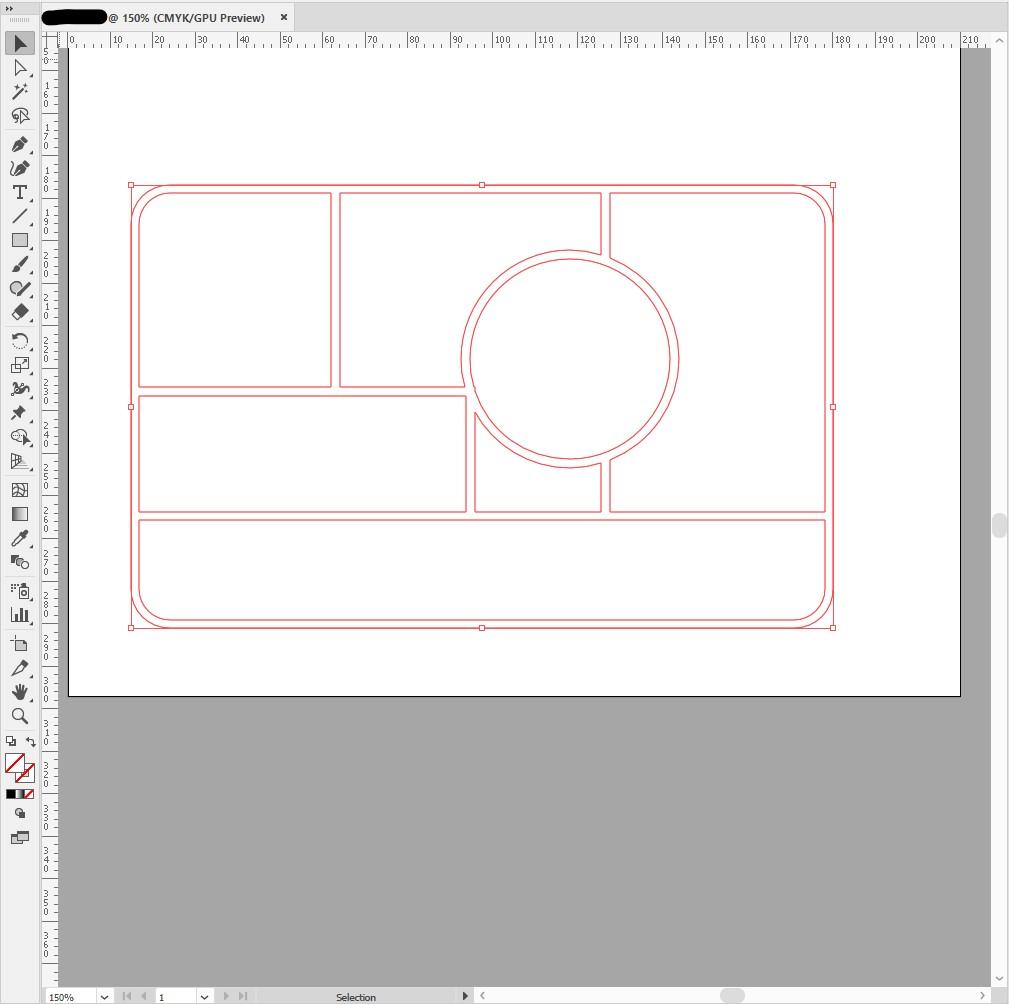
Task: Select the Curvature tool
Action: point(20,169)
